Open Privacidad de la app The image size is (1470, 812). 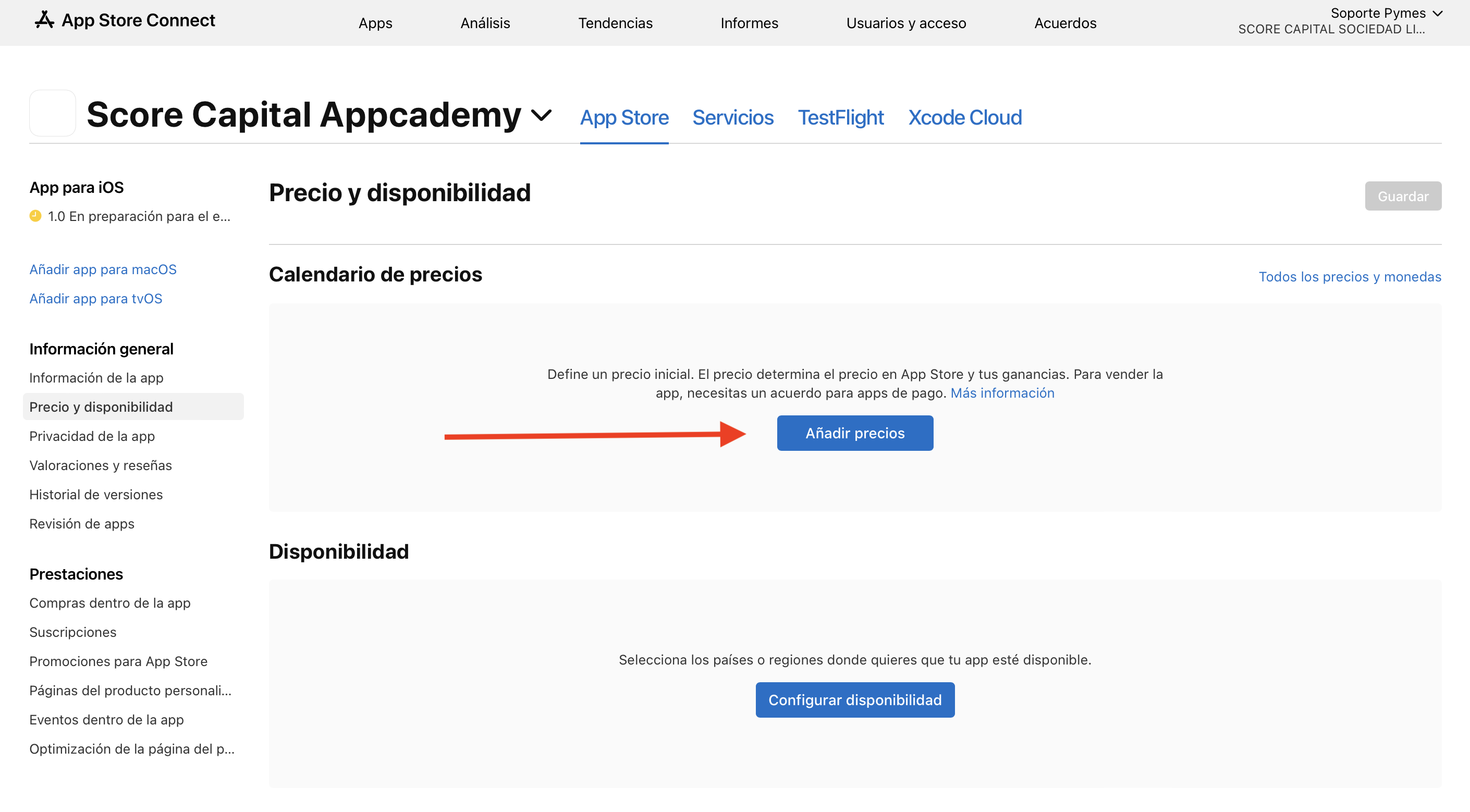pos(92,436)
